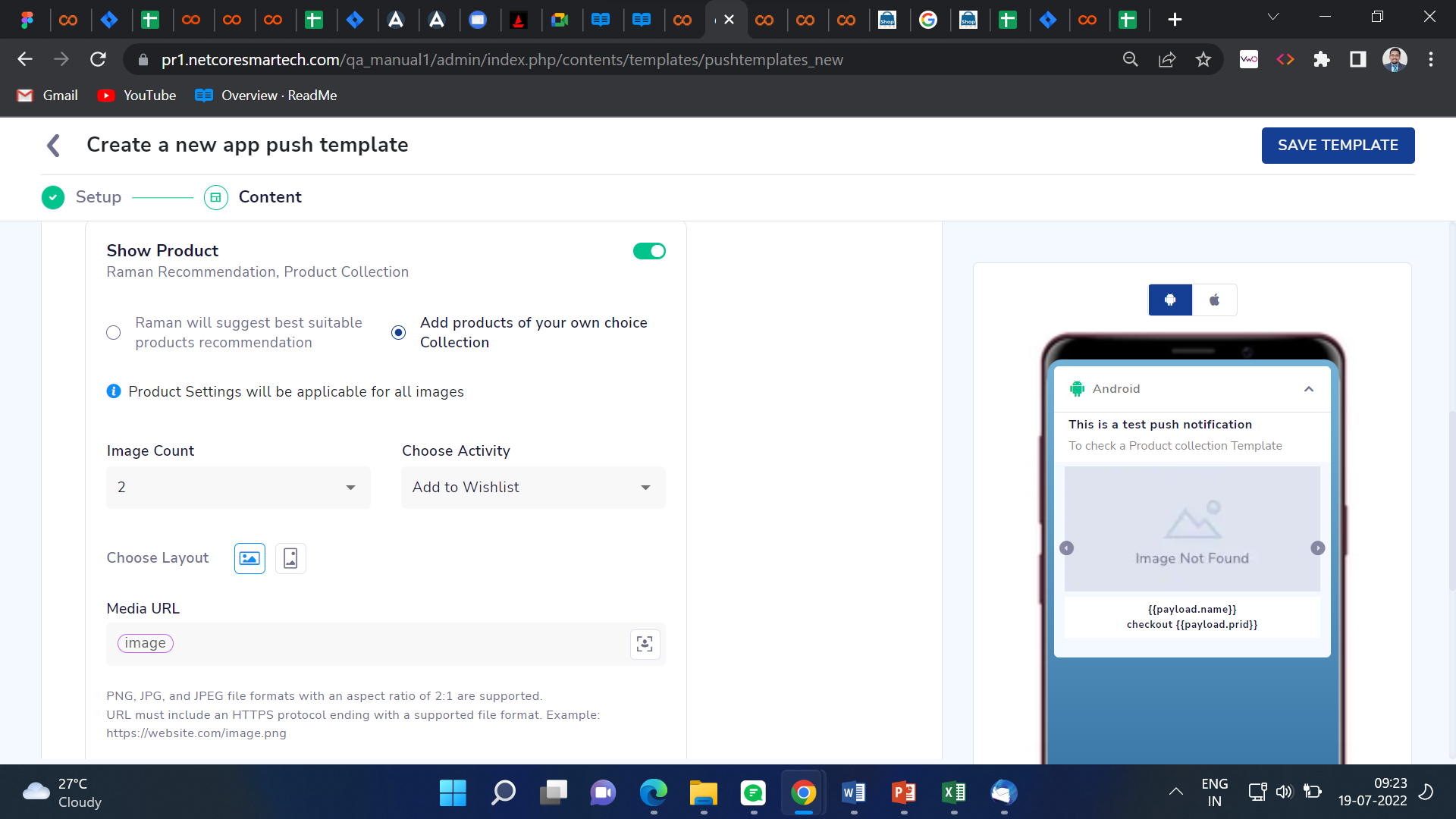Click previous arrow on preview carousel
The width and height of the screenshot is (1456, 819).
pyautogui.click(x=1067, y=548)
